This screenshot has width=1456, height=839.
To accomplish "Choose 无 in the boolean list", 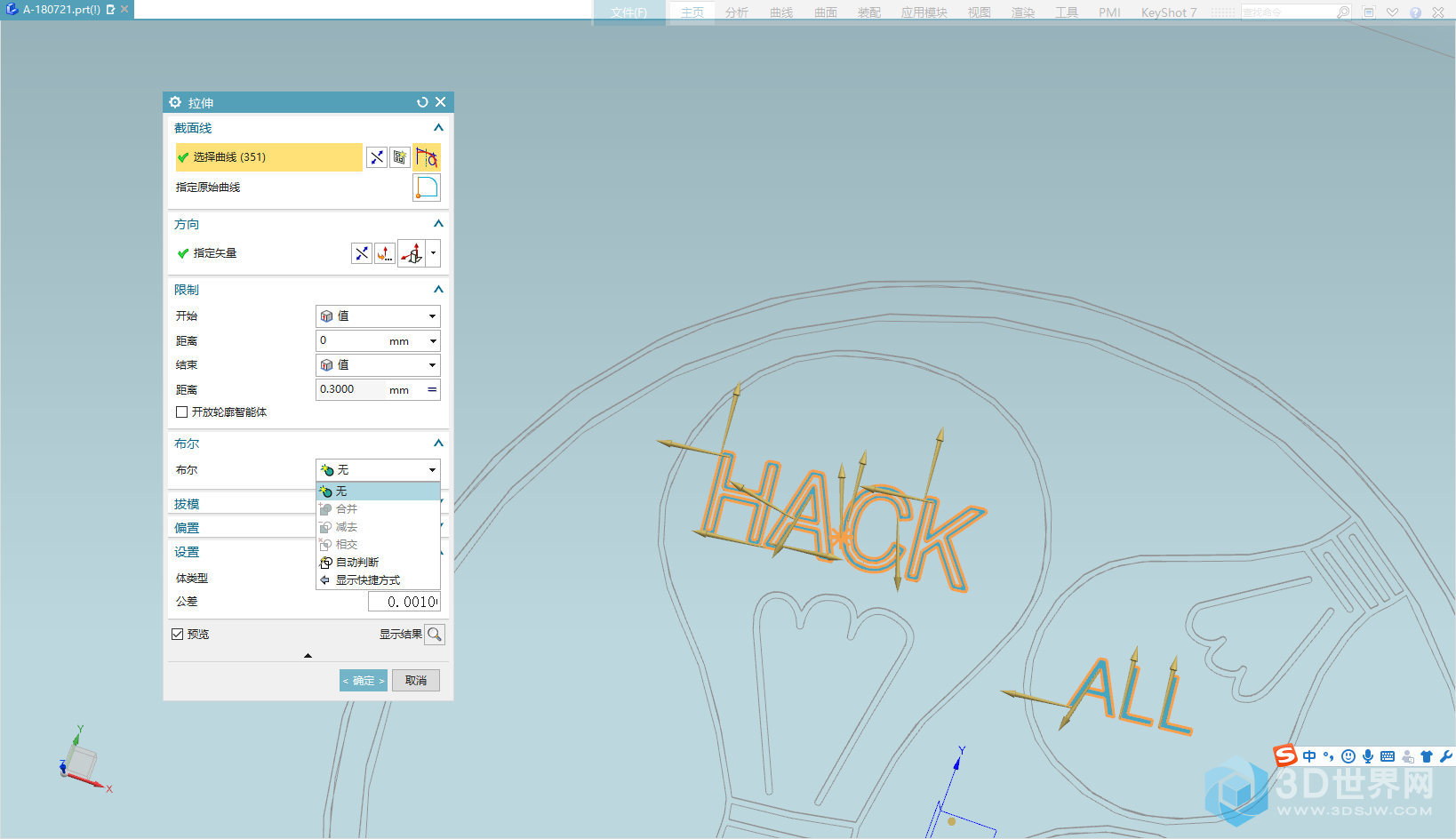I will click(379, 491).
